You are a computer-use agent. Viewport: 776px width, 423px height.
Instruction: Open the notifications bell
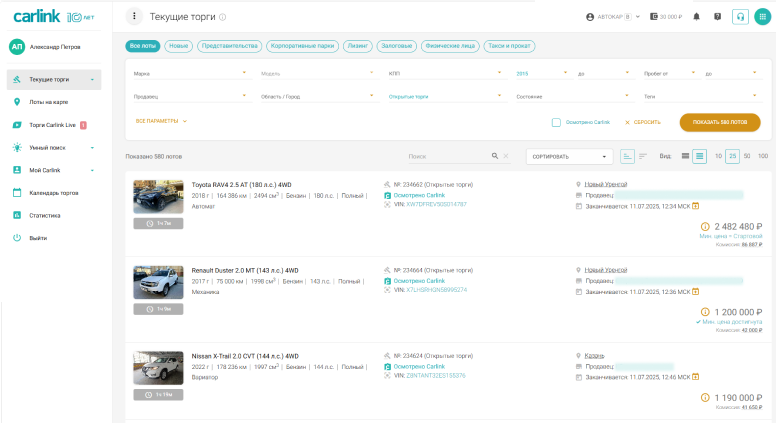696,17
